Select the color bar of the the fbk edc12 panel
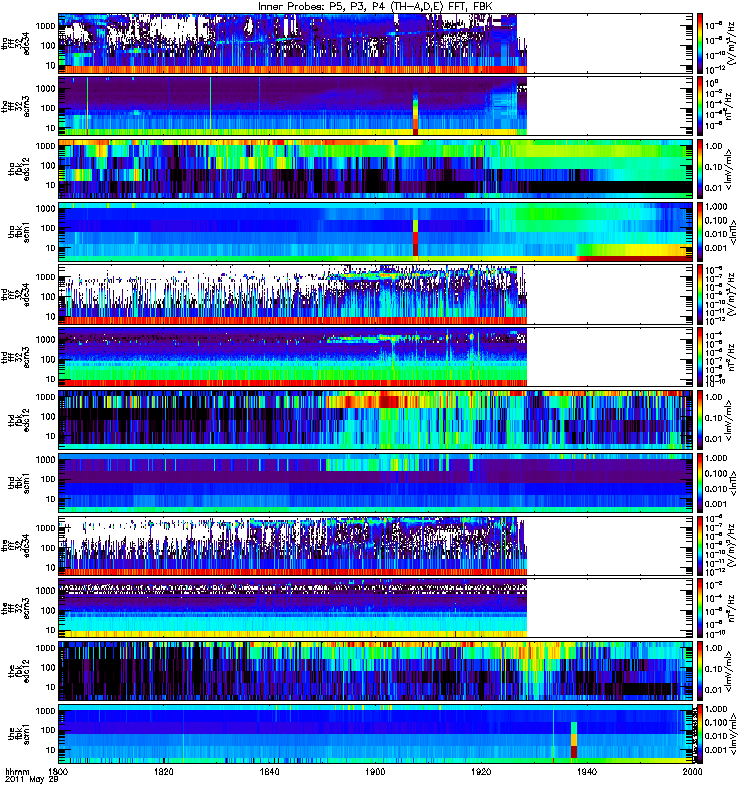Screen dimensions: 750x800 pyautogui.click(x=701, y=671)
